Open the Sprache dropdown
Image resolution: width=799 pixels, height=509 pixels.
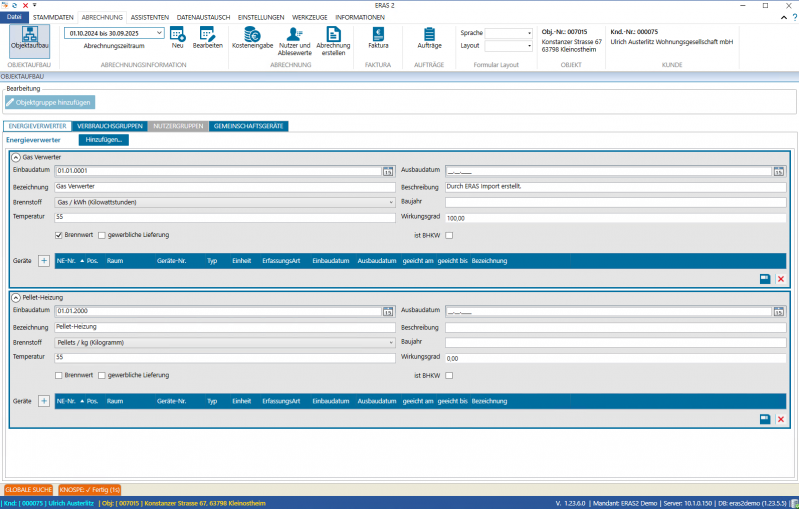pos(529,33)
